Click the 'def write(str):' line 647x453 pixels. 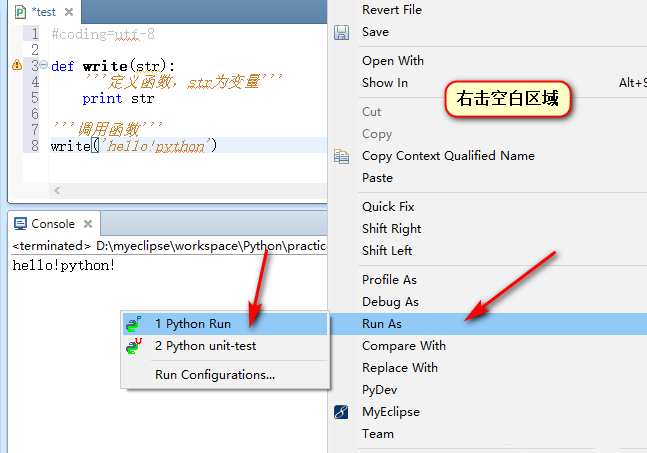(113, 66)
